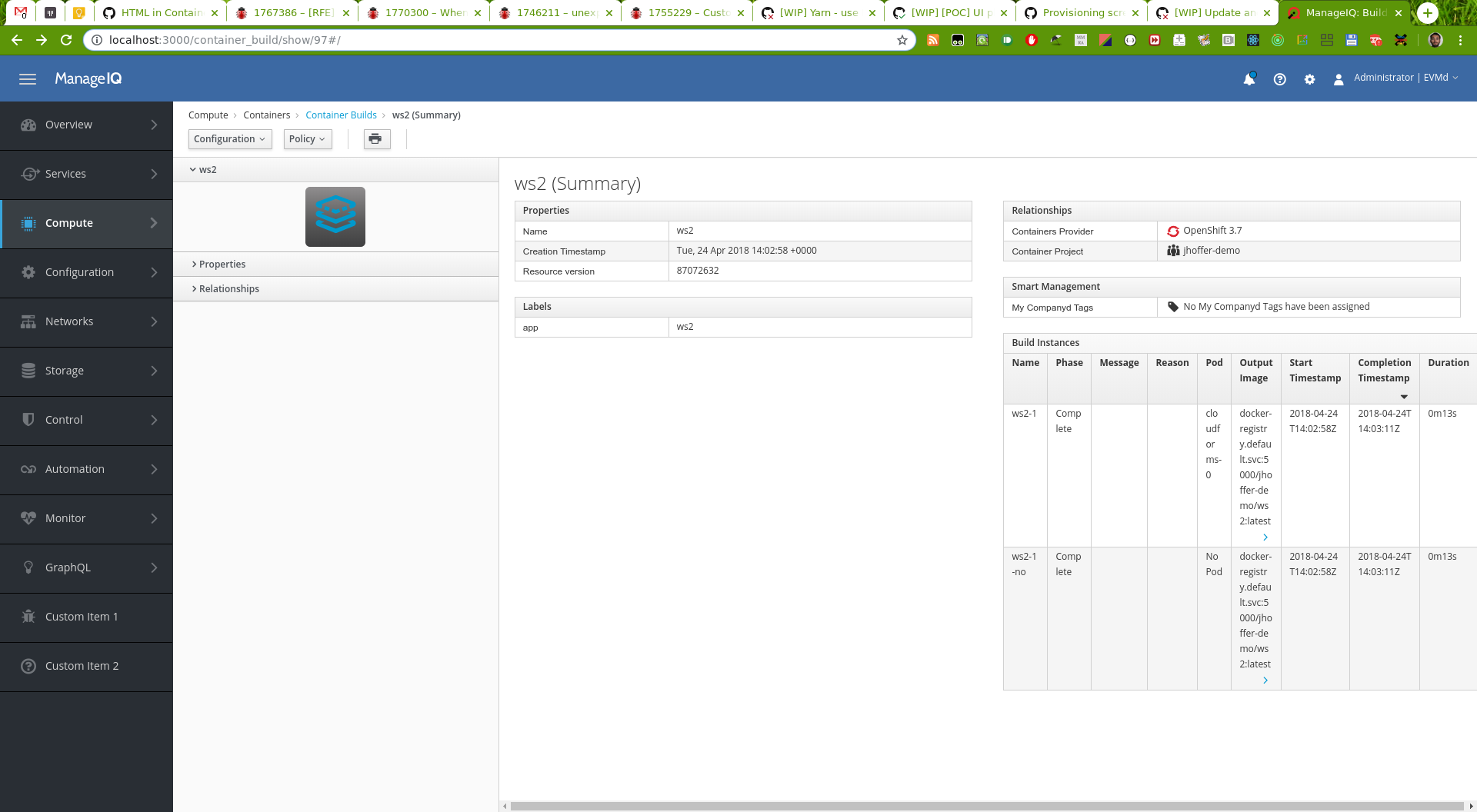Click the Creation Timestamp value

click(x=747, y=251)
